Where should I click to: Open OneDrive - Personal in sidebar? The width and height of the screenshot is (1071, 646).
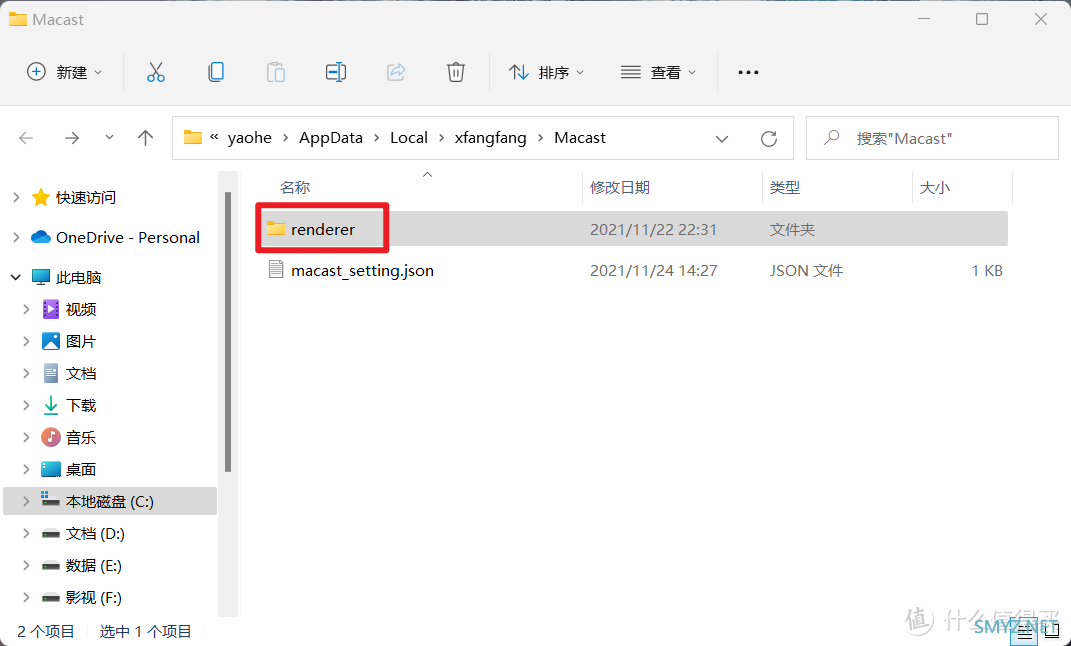click(128, 238)
